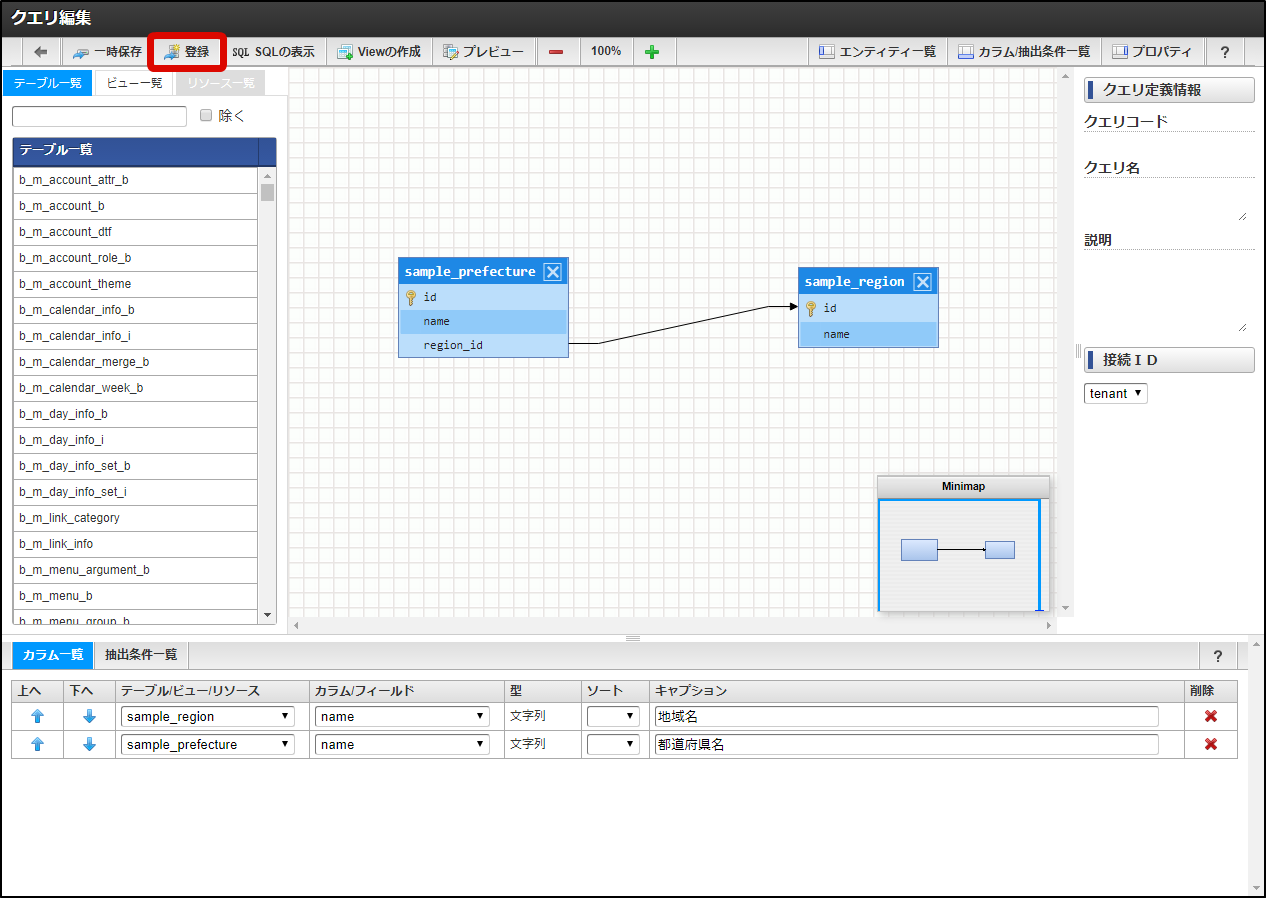Switch to the 抽出条件一覧 tab

click(141, 655)
